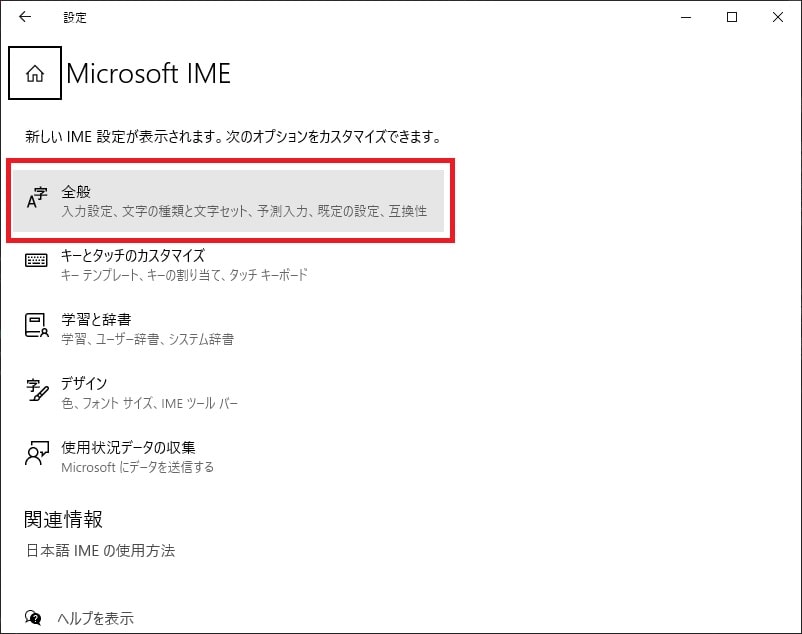Click the text キー テンプレート、キーの割り当て

(x=143, y=275)
